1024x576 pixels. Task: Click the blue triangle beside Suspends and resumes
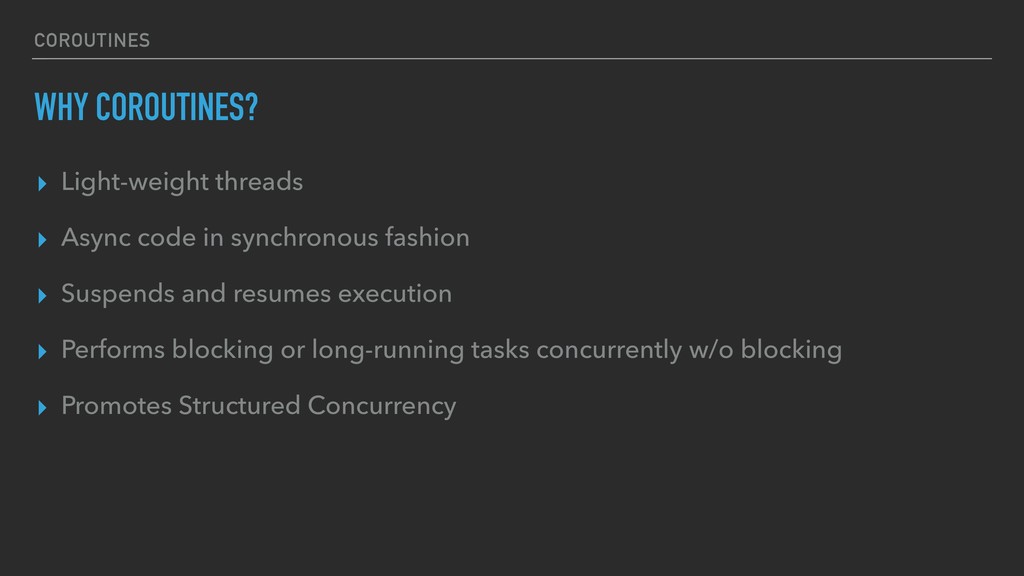[42, 296]
